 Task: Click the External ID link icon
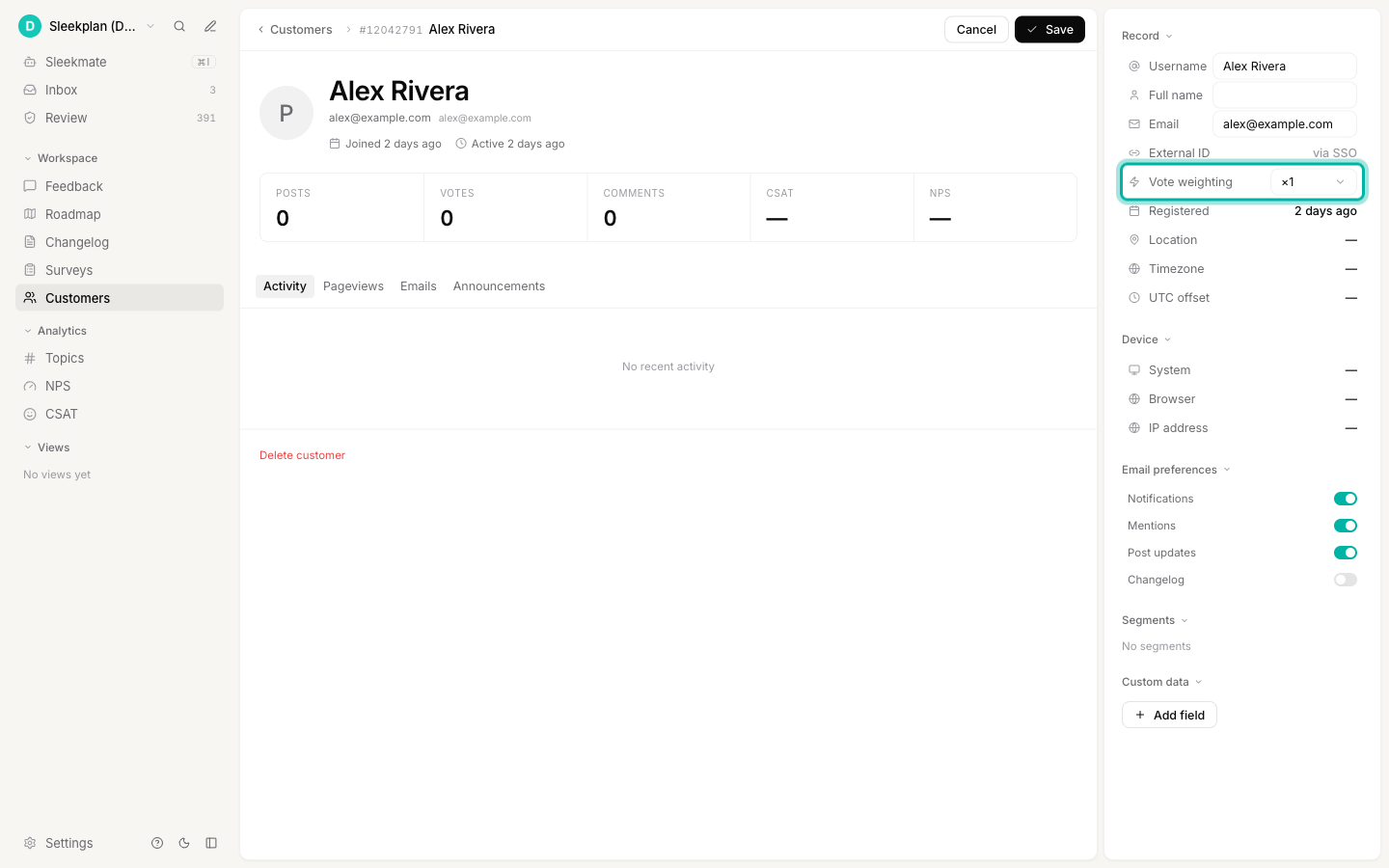(x=1134, y=153)
